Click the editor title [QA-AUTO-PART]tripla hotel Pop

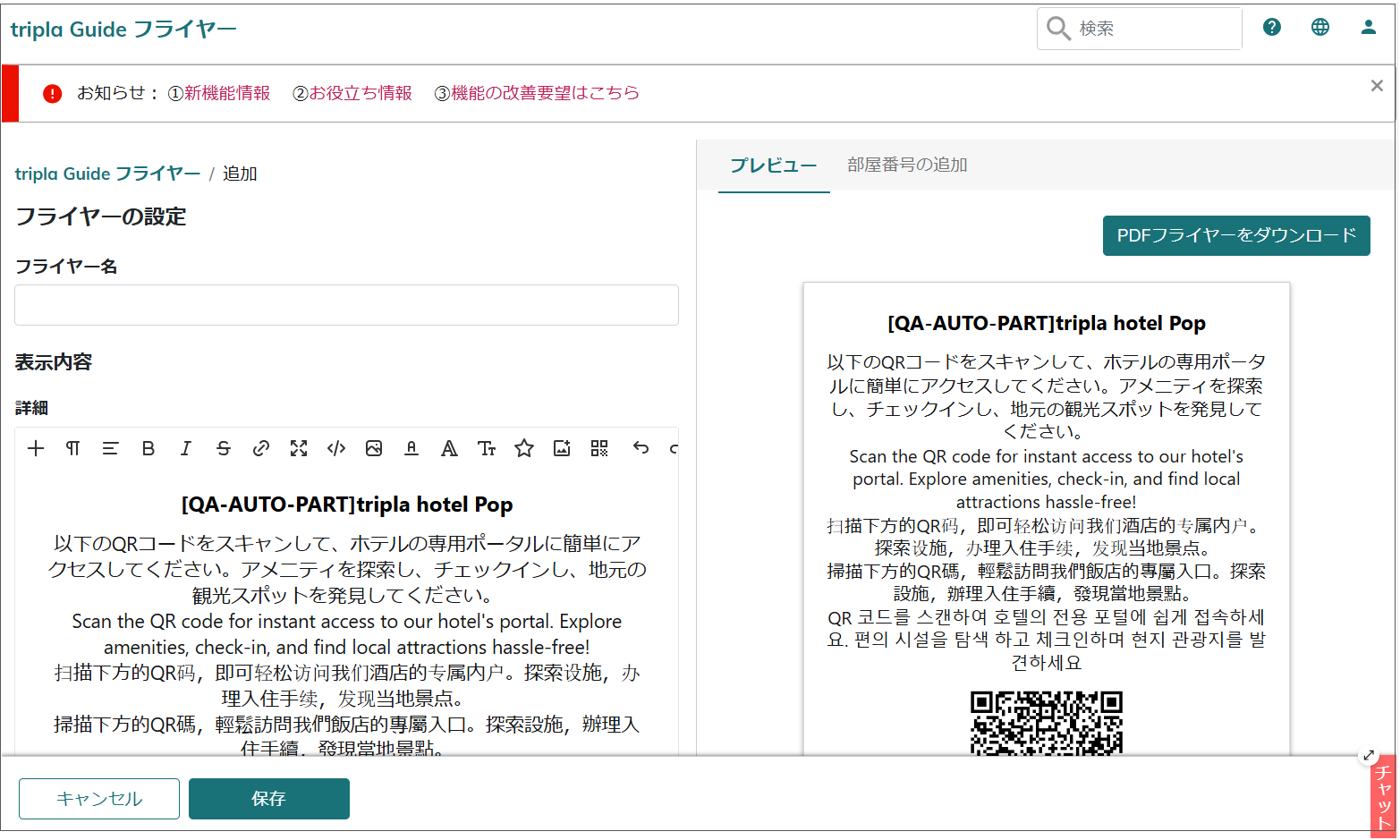coord(347,505)
